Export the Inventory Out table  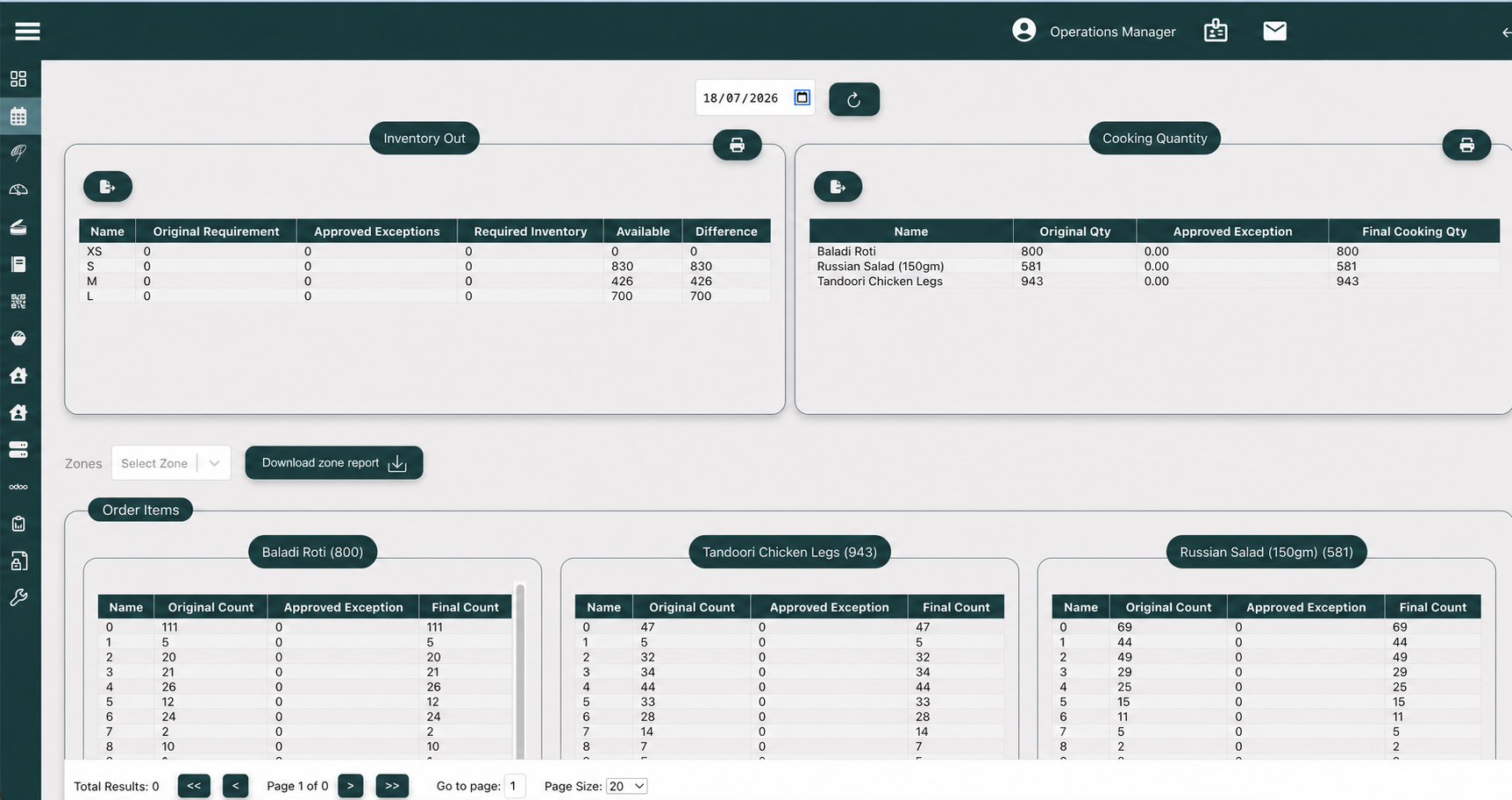tap(108, 186)
